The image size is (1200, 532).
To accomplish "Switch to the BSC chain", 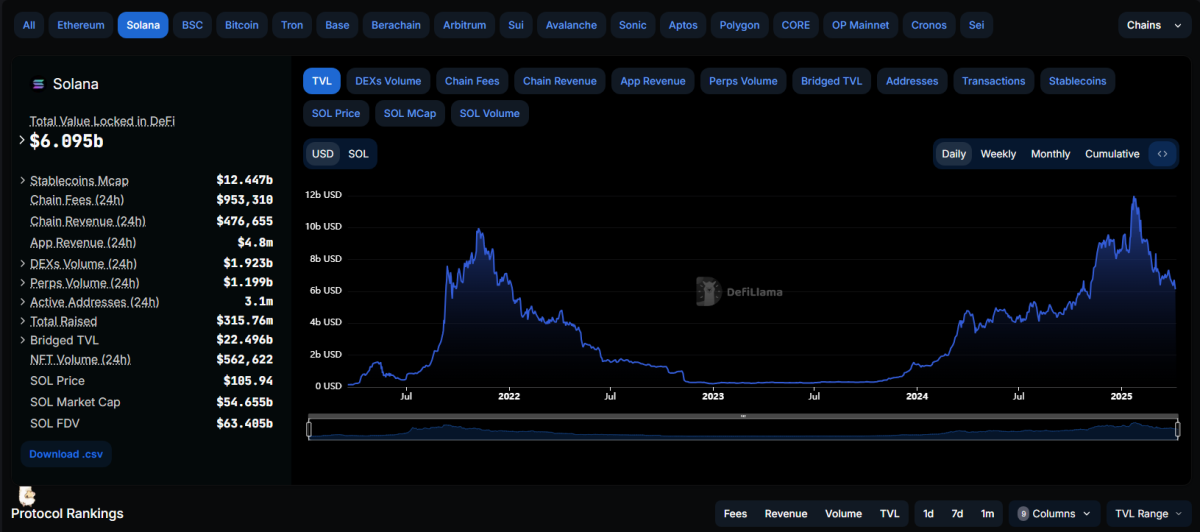I will pos(192,25).
